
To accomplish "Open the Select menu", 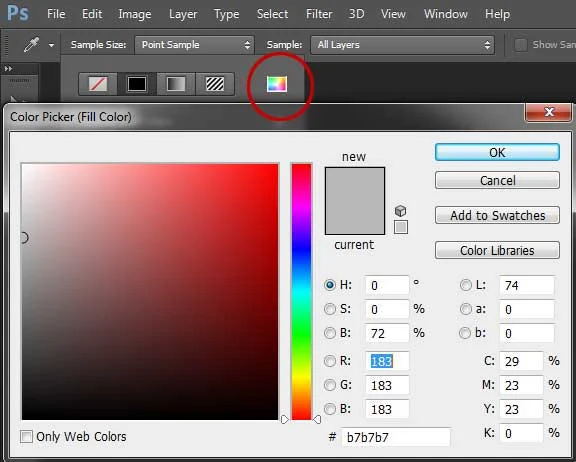I will (x=273, y=14).
